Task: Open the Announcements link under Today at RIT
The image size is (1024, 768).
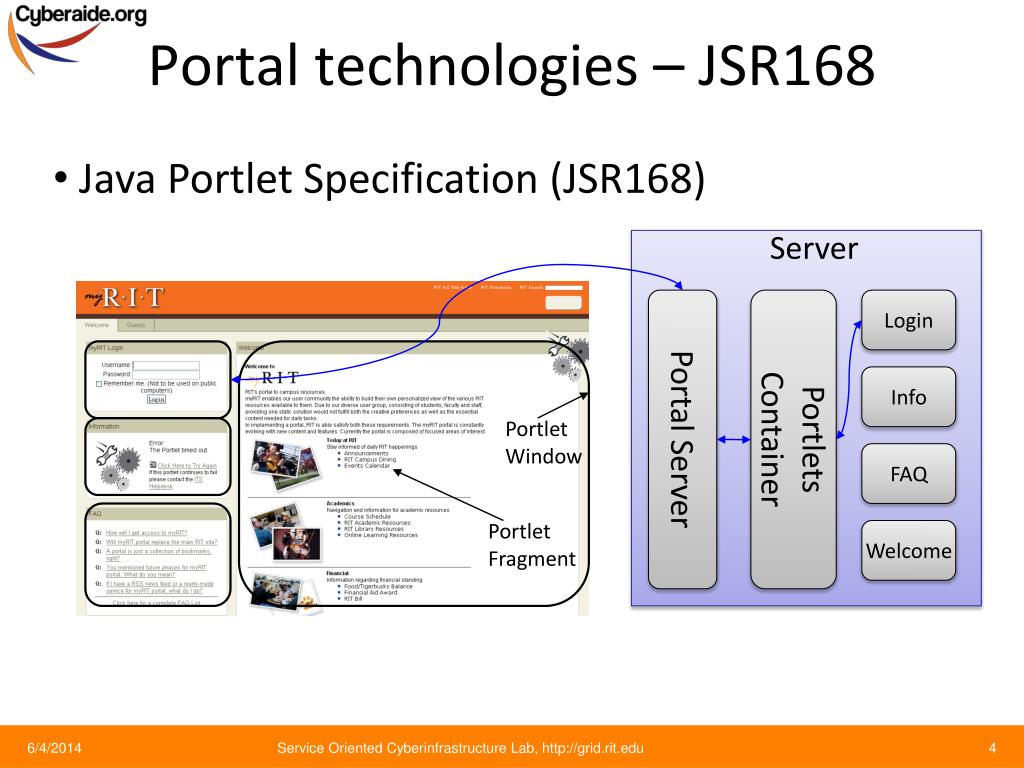Action: [366, 453]
